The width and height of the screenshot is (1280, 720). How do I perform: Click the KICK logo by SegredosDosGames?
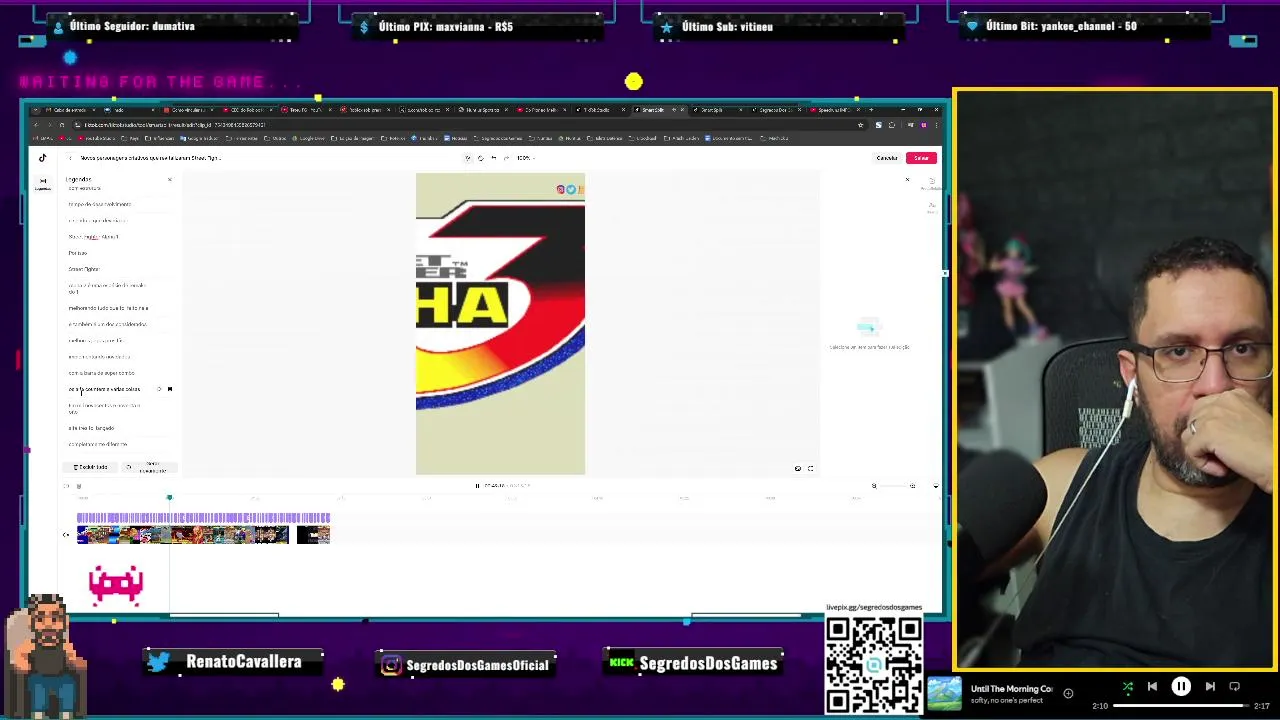622,662
